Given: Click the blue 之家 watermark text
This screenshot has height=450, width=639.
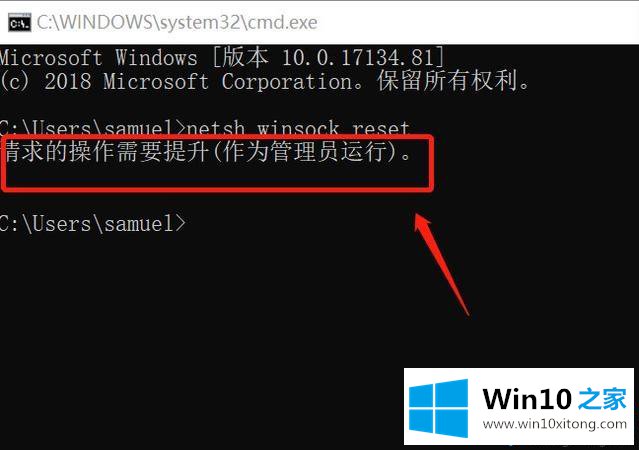Looking at the screenshot, I should tap(602, 399).
